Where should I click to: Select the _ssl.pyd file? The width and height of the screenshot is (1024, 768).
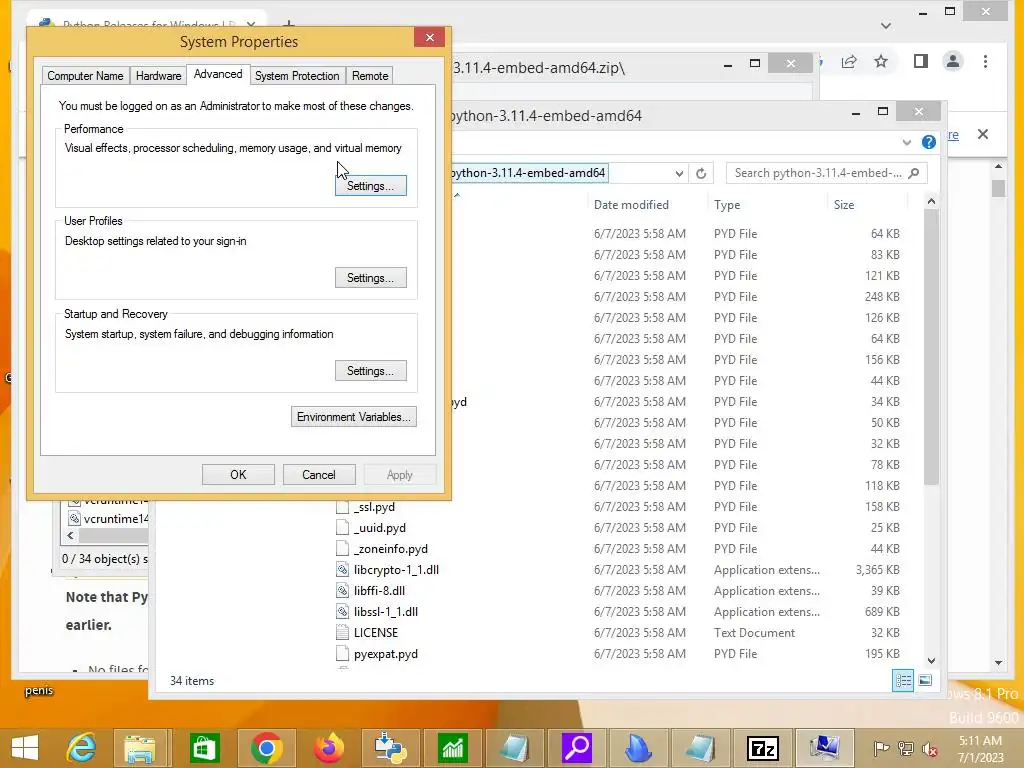374,507
